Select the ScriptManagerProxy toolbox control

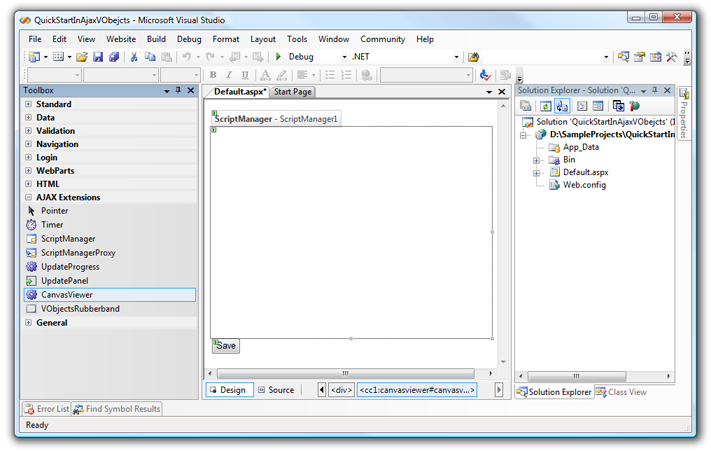78,253
